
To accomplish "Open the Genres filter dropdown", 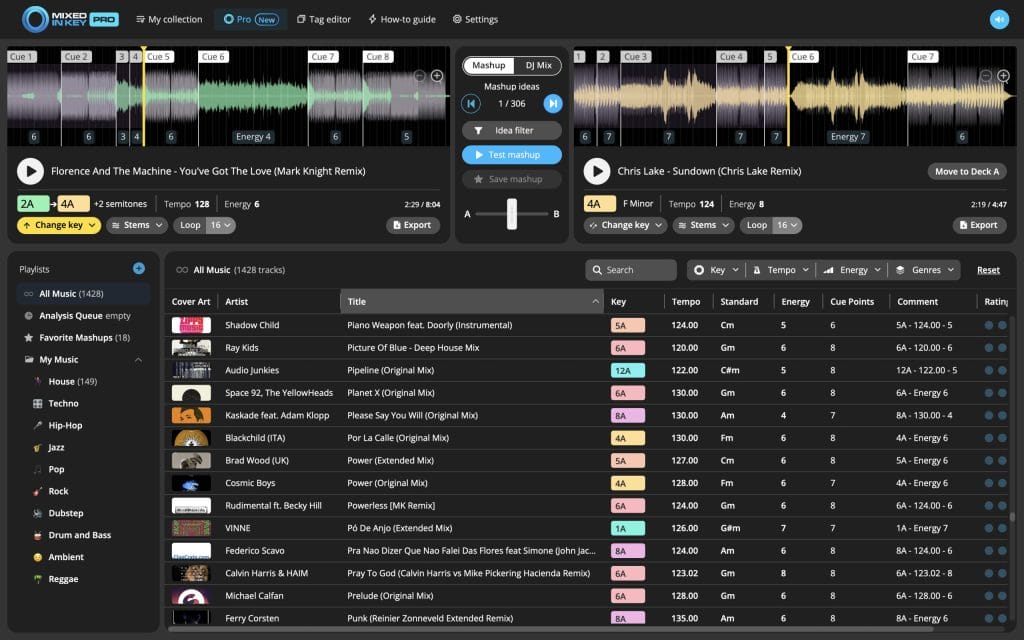I will click(x=923, y=269).
